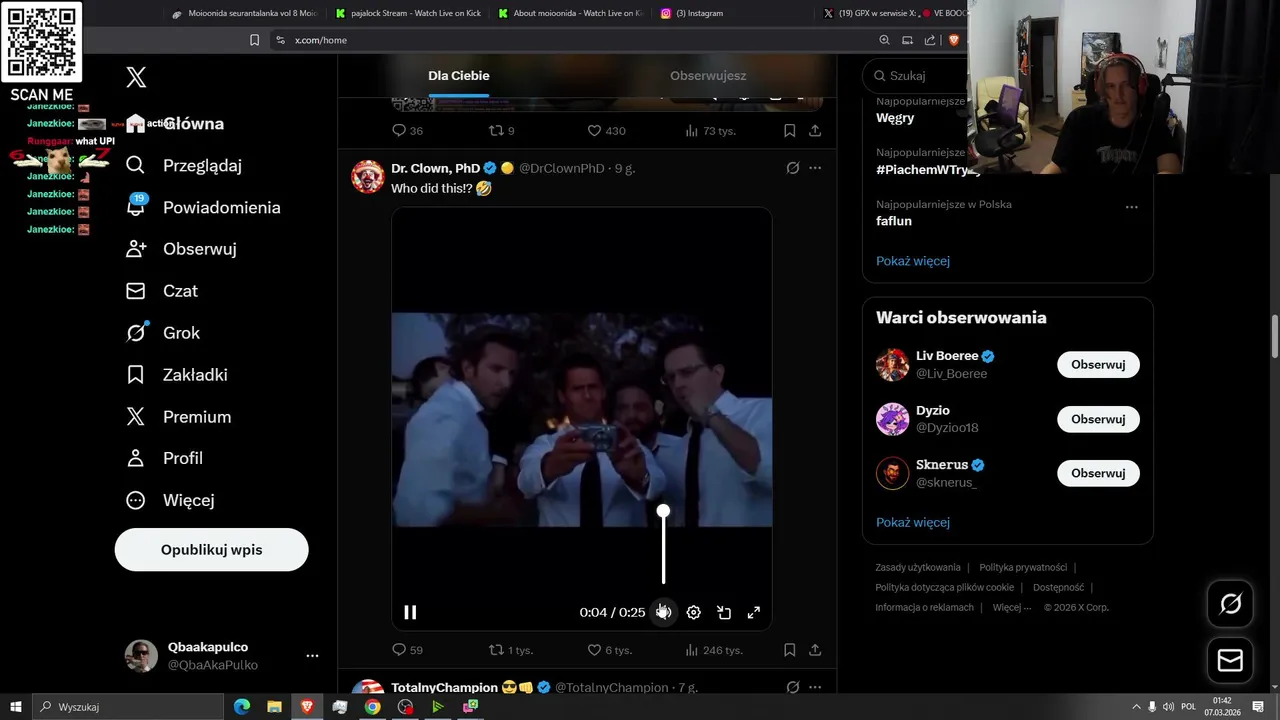The width and height of the screenshot is (1280, 720).
Task: Mute the video volume icon
Action: click(x=663, y=612)
